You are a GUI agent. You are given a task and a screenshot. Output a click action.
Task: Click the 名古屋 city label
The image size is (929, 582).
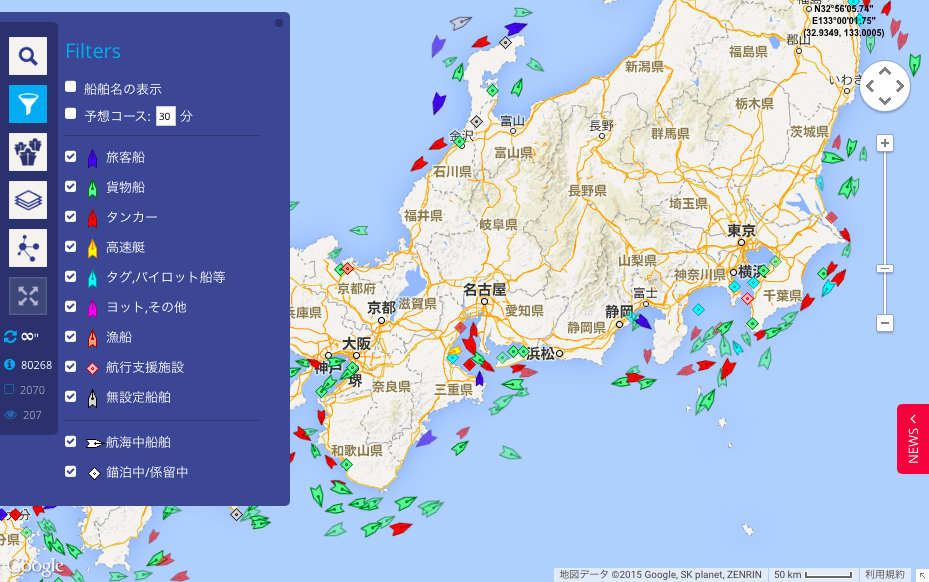485,290
